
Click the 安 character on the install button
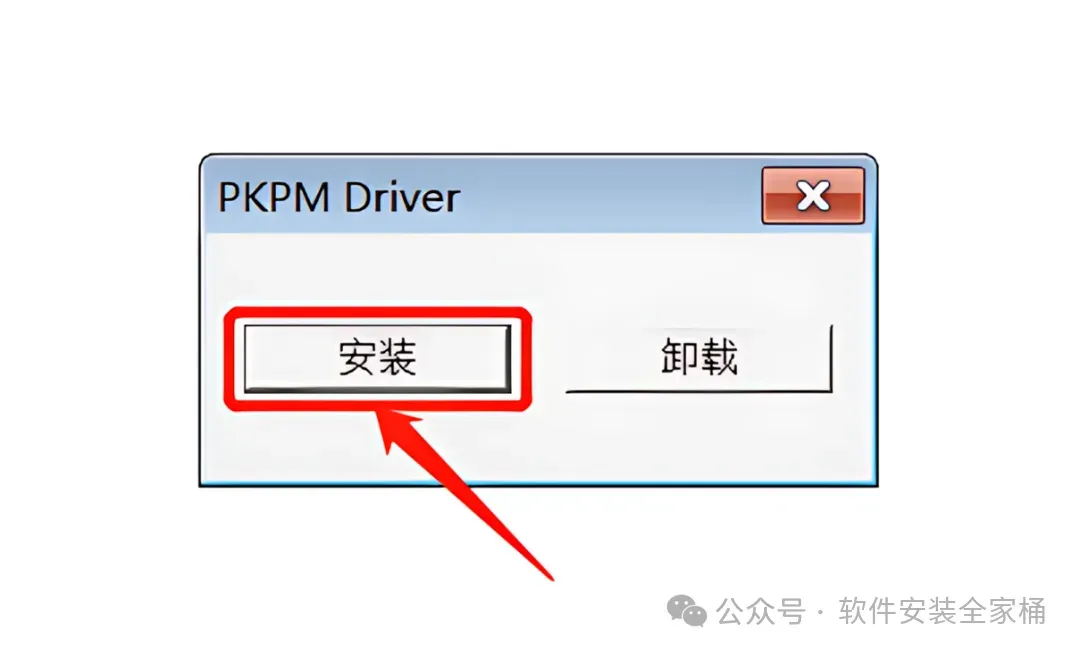pos(357,357)
